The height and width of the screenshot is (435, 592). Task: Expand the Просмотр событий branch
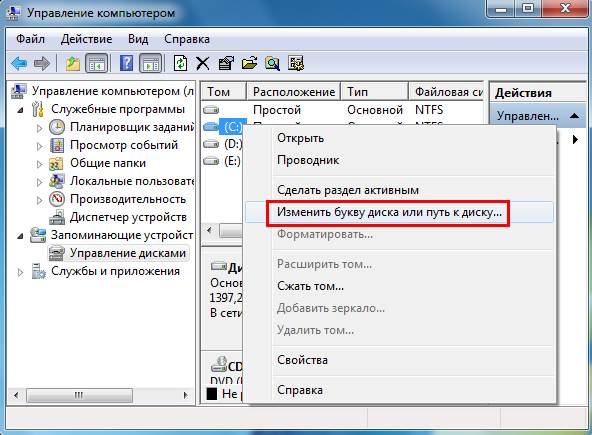coord(39,146)
